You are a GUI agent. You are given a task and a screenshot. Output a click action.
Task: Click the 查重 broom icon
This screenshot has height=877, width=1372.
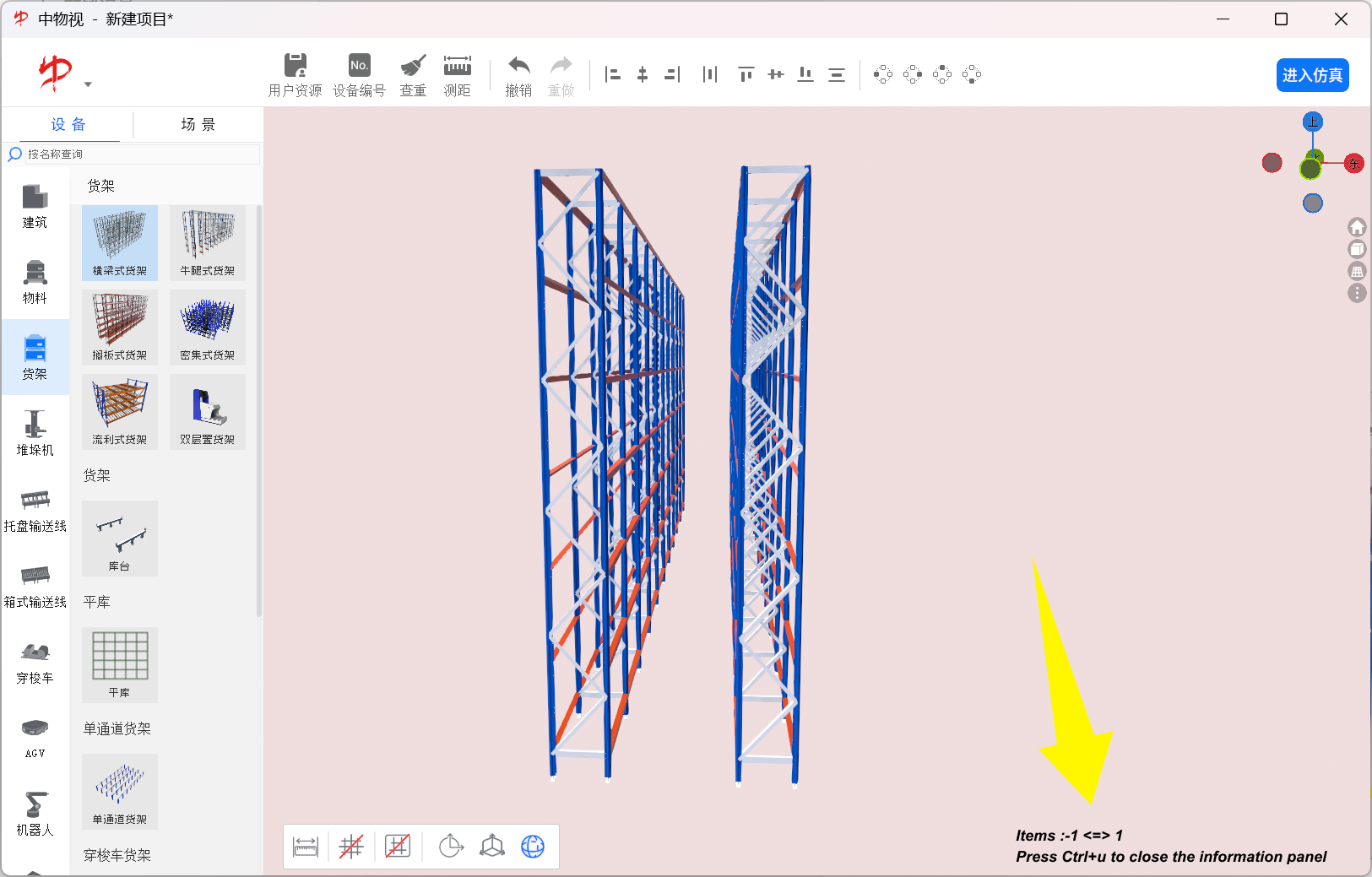[x=413, y=75]
